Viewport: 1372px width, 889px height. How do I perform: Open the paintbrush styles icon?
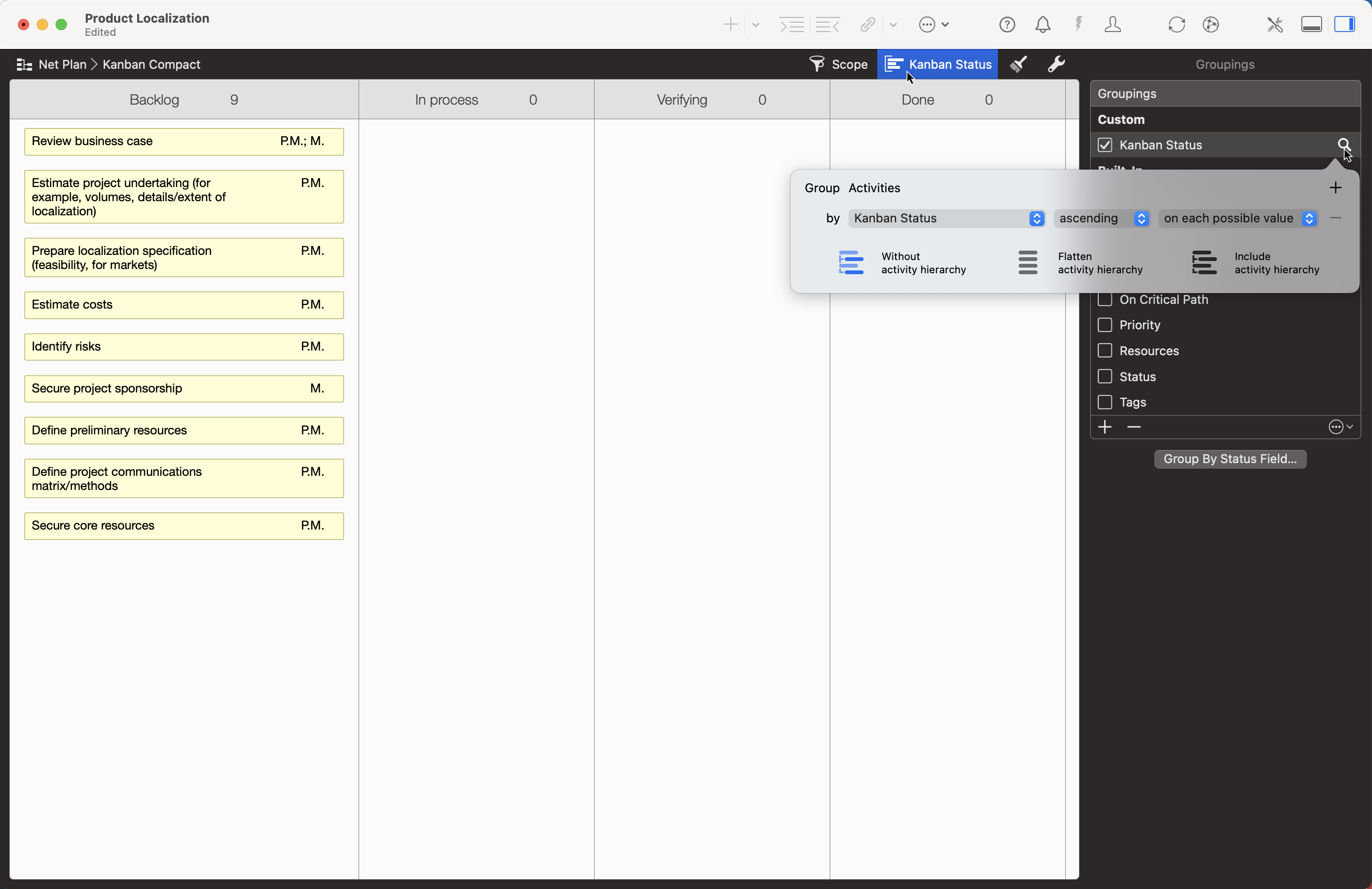point(1019,64)
